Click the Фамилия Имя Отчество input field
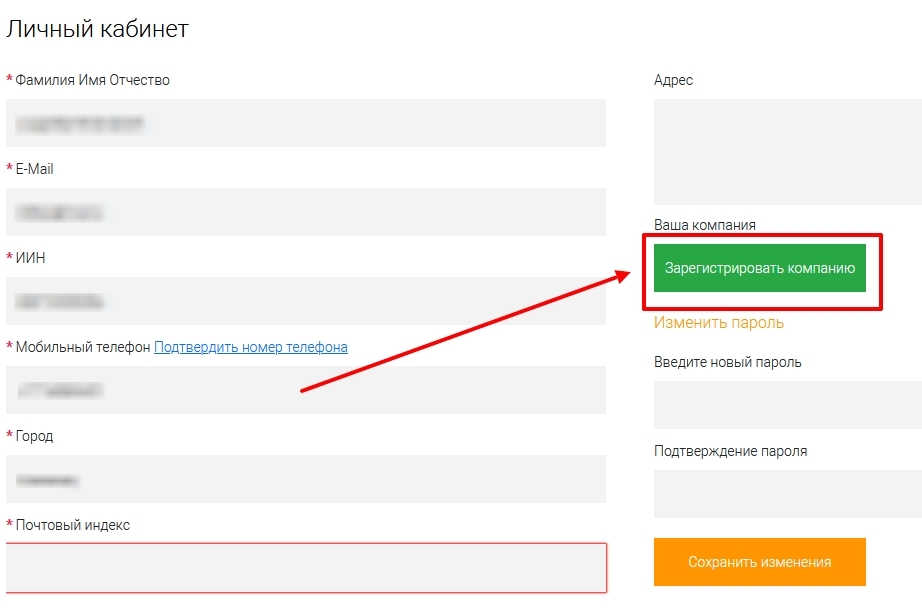The width and height of the screenshot is (922, 611). tap(305, 123)
